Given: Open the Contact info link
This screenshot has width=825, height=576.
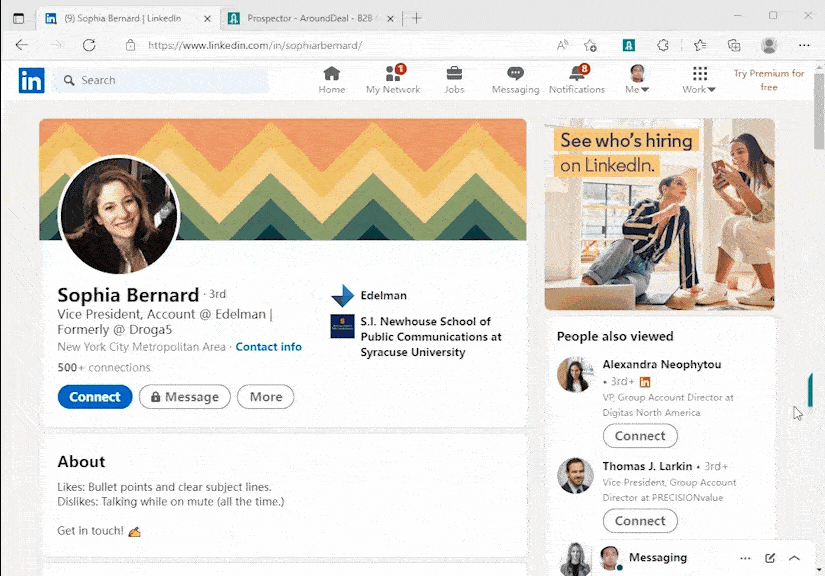Looking at the screenshot, I should coord(268,347).
